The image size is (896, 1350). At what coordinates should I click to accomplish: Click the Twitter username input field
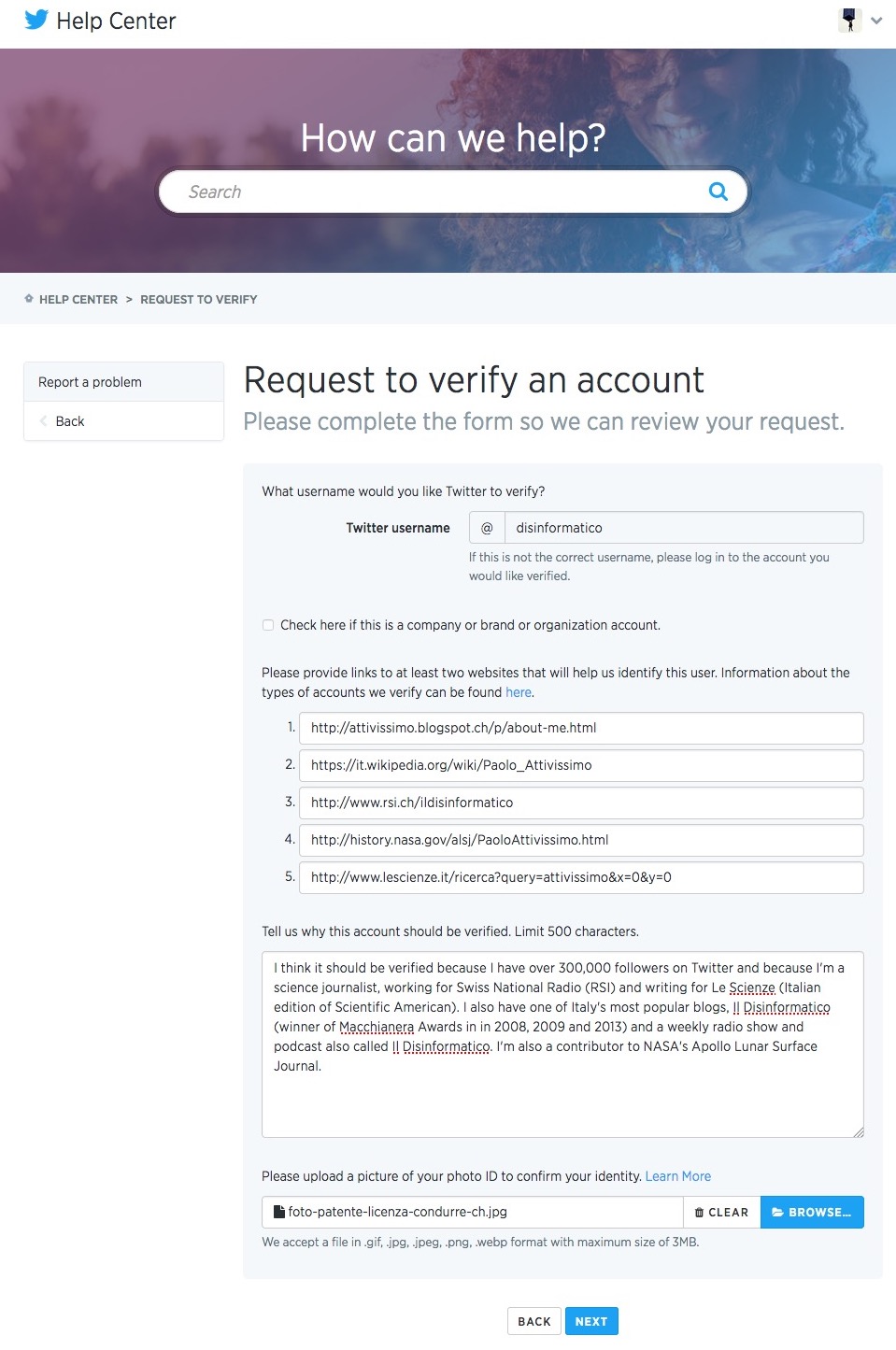pos(682,528)
